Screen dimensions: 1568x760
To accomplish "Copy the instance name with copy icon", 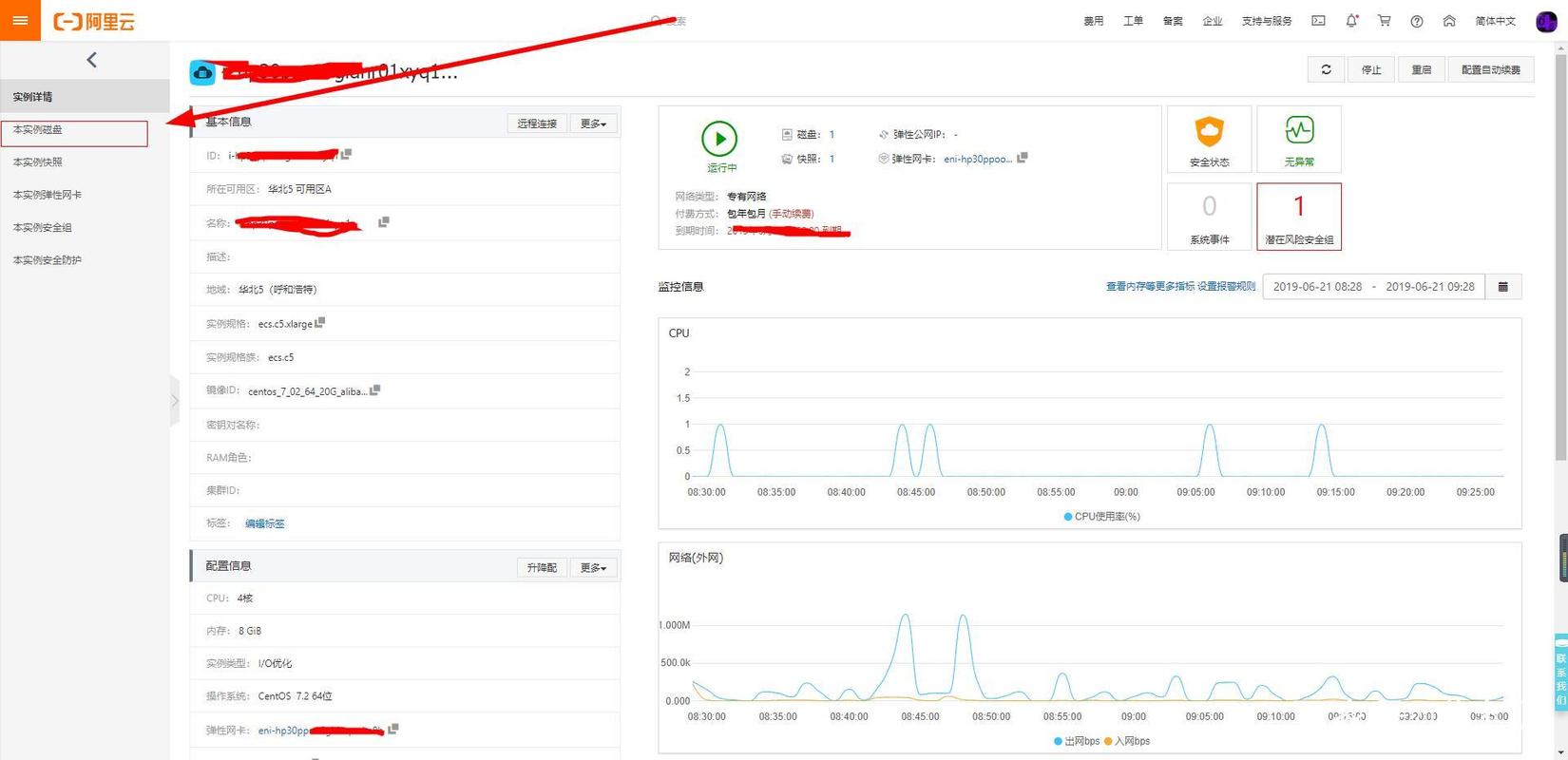I will click(x=384, y=222).
